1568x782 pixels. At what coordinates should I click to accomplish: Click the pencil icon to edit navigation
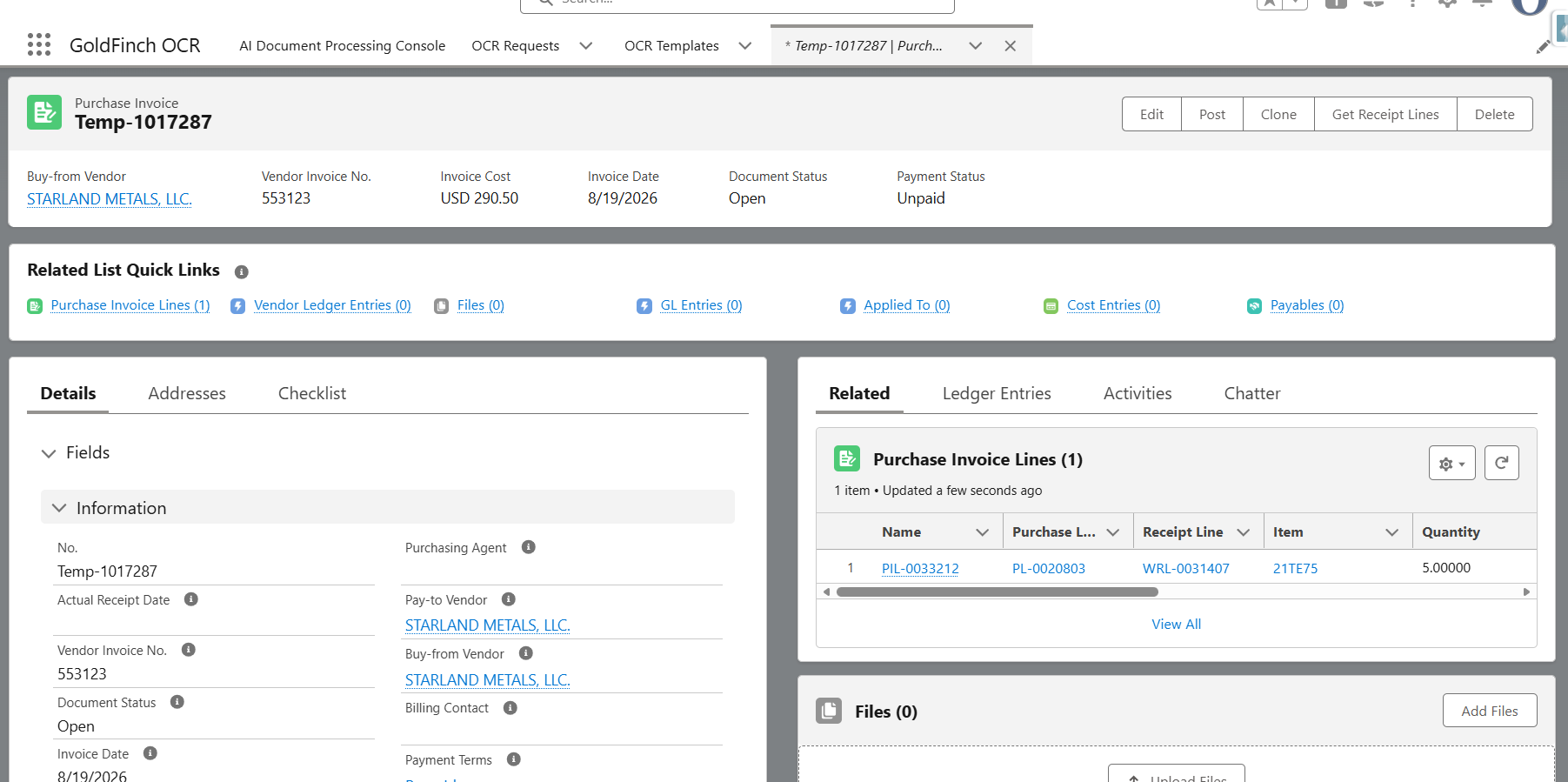pyautogui.click(x=1544, y=46)
